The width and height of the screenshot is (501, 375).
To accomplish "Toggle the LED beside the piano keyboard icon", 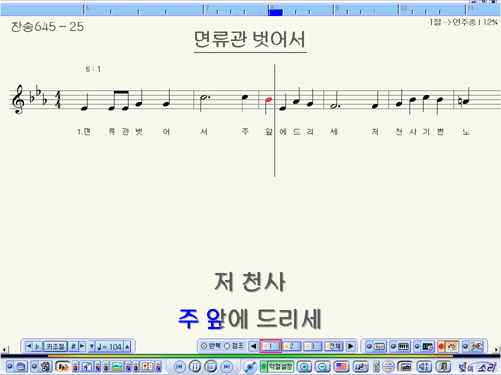I will coord(393,347).
